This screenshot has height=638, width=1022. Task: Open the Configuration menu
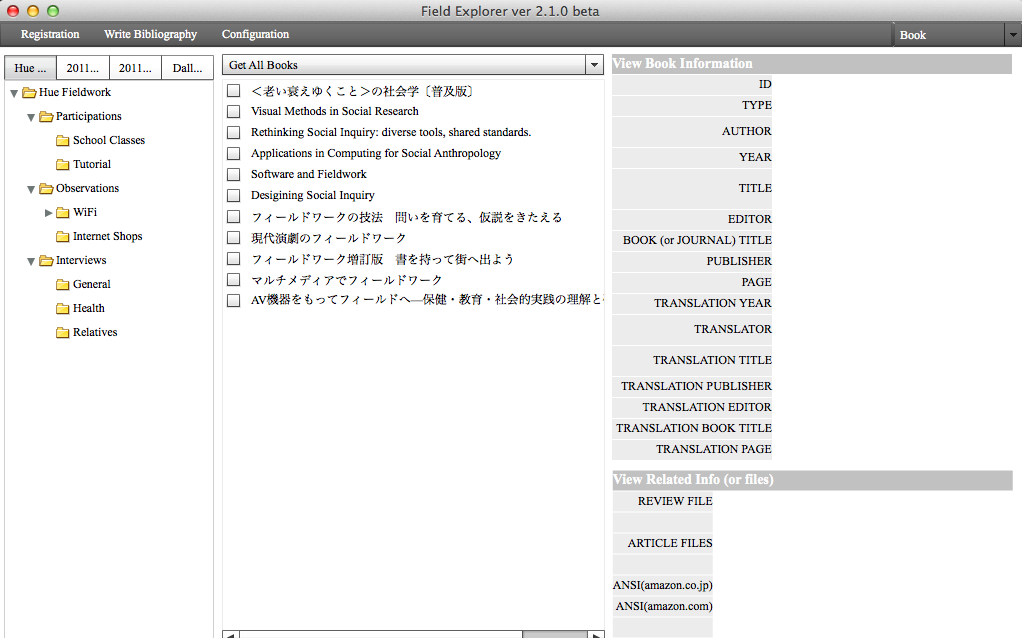coord(255,34)
